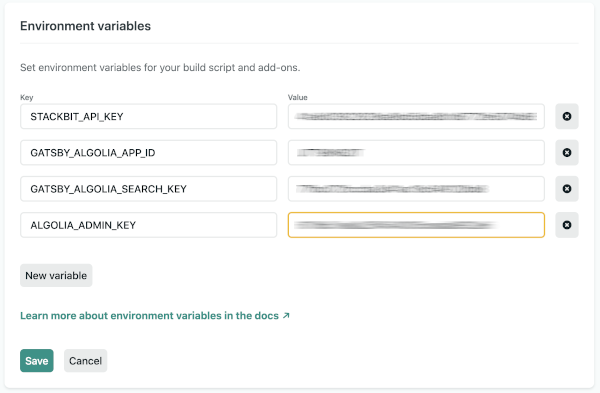600x393 pixels.
Task: Add a New variable
Action: coord(56,276)
